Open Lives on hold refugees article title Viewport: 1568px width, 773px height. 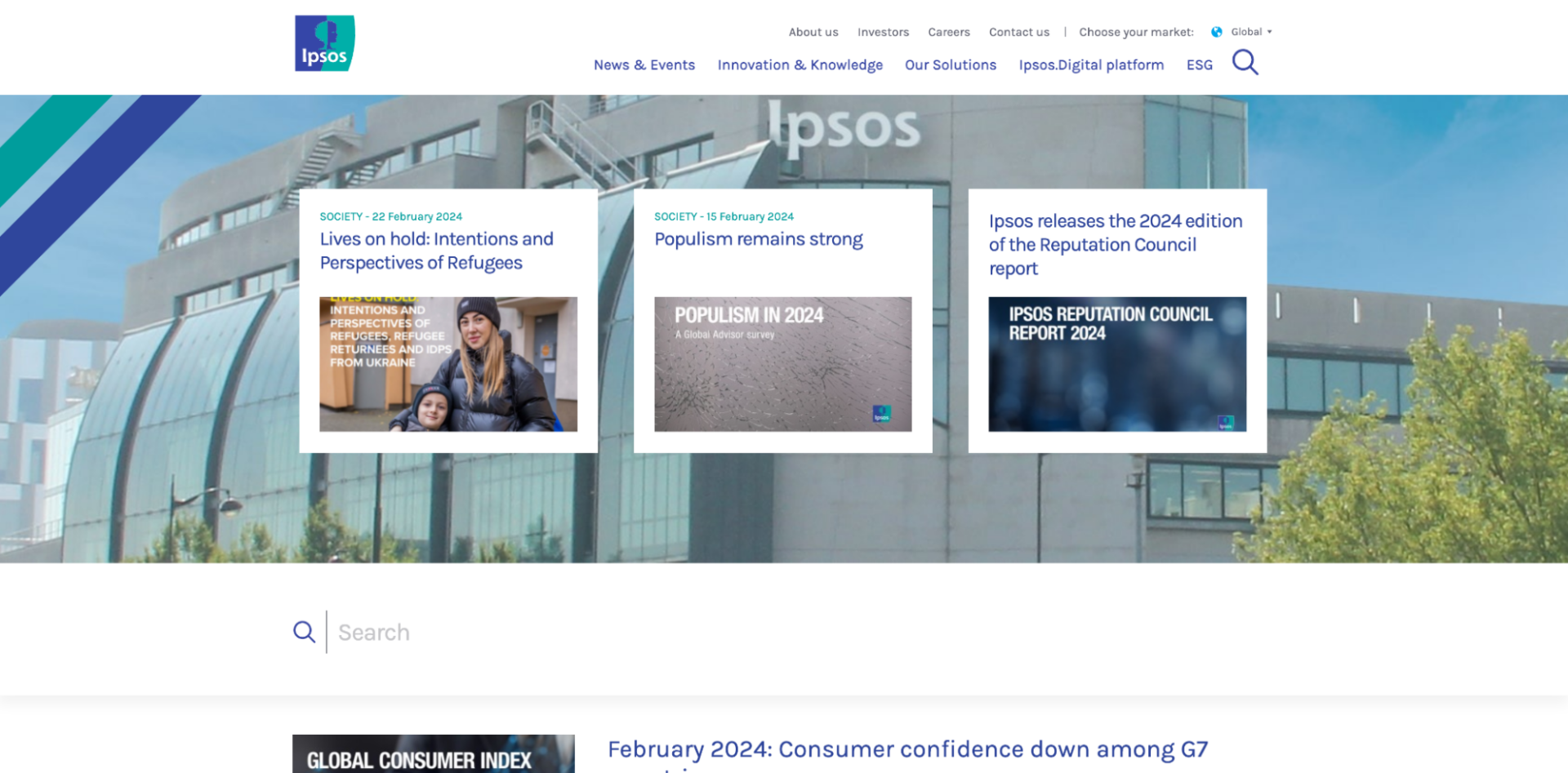(436, 251)
